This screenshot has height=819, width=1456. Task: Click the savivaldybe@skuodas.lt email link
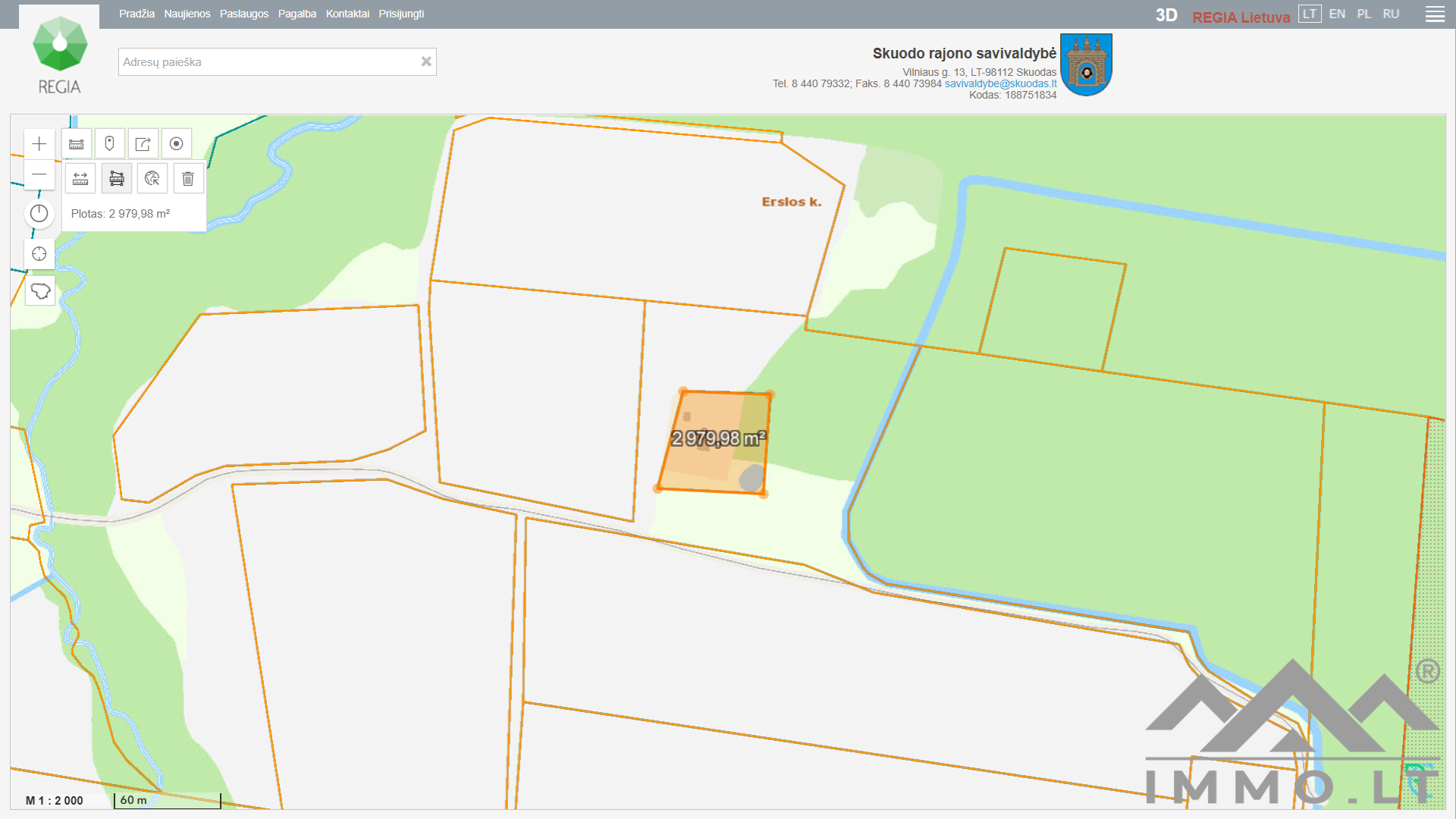[x=1000, y=83]
